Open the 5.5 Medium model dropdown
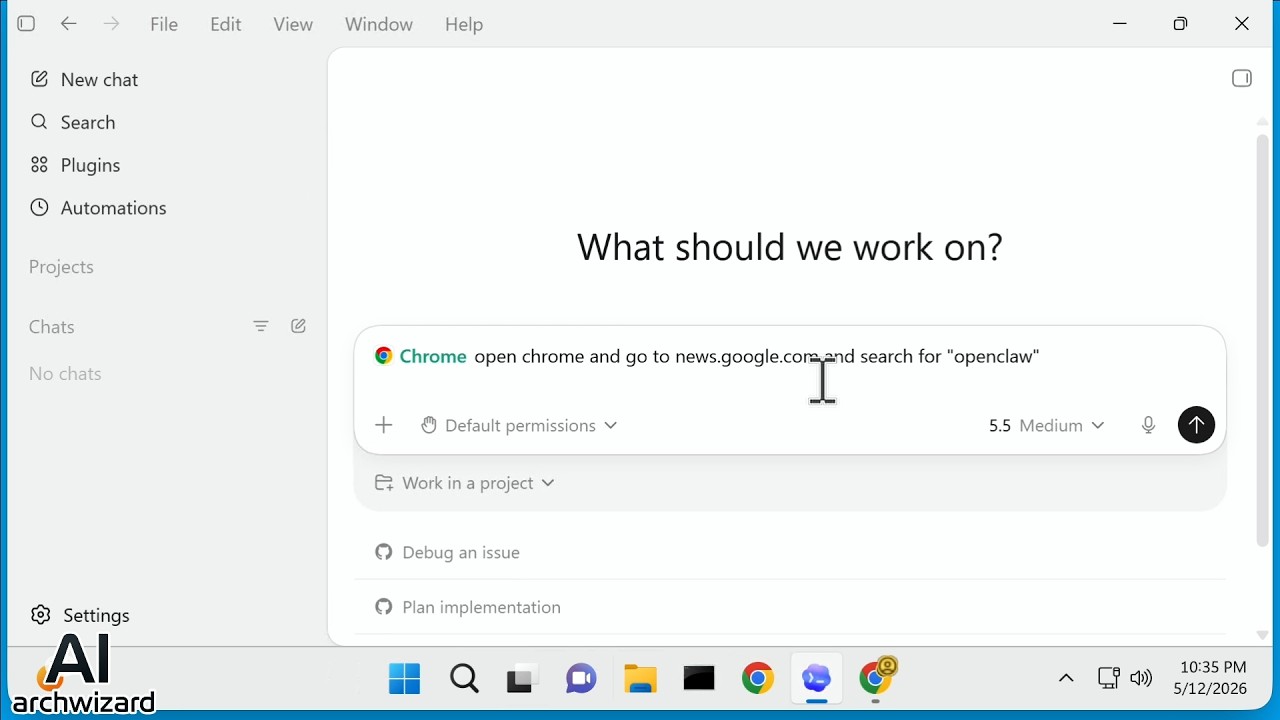Image resolution: width=1280 pixels, height=720 pixels. 1046,426
